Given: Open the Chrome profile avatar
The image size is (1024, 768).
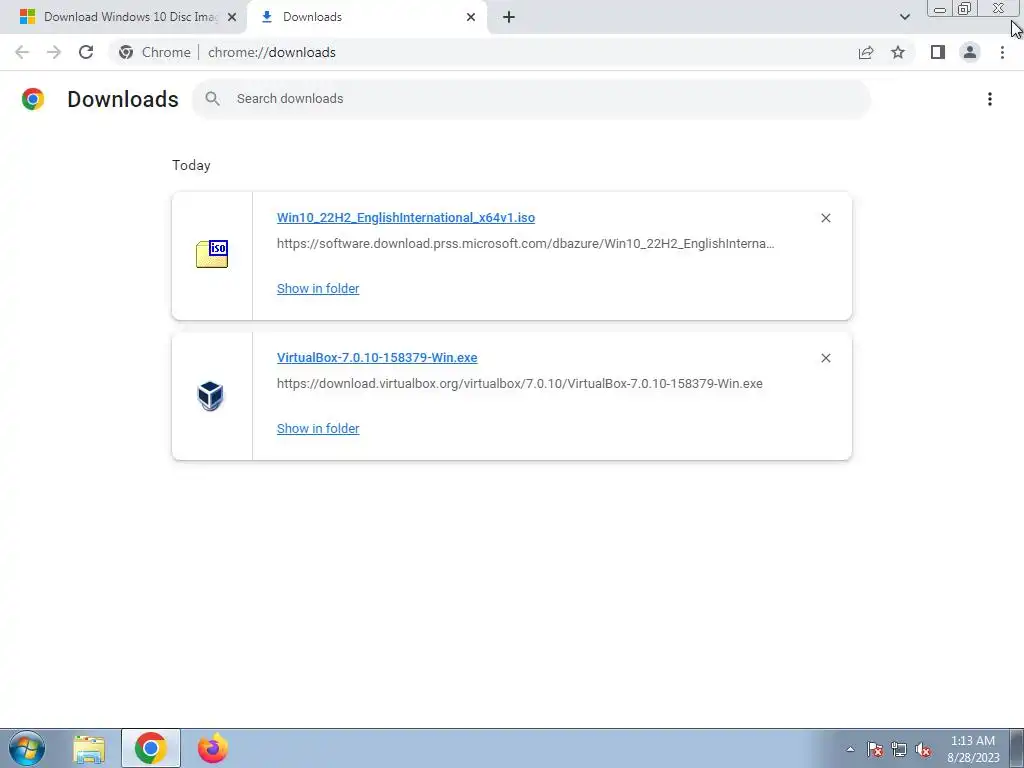Looking at the screenshot, I should click(970, 52).
